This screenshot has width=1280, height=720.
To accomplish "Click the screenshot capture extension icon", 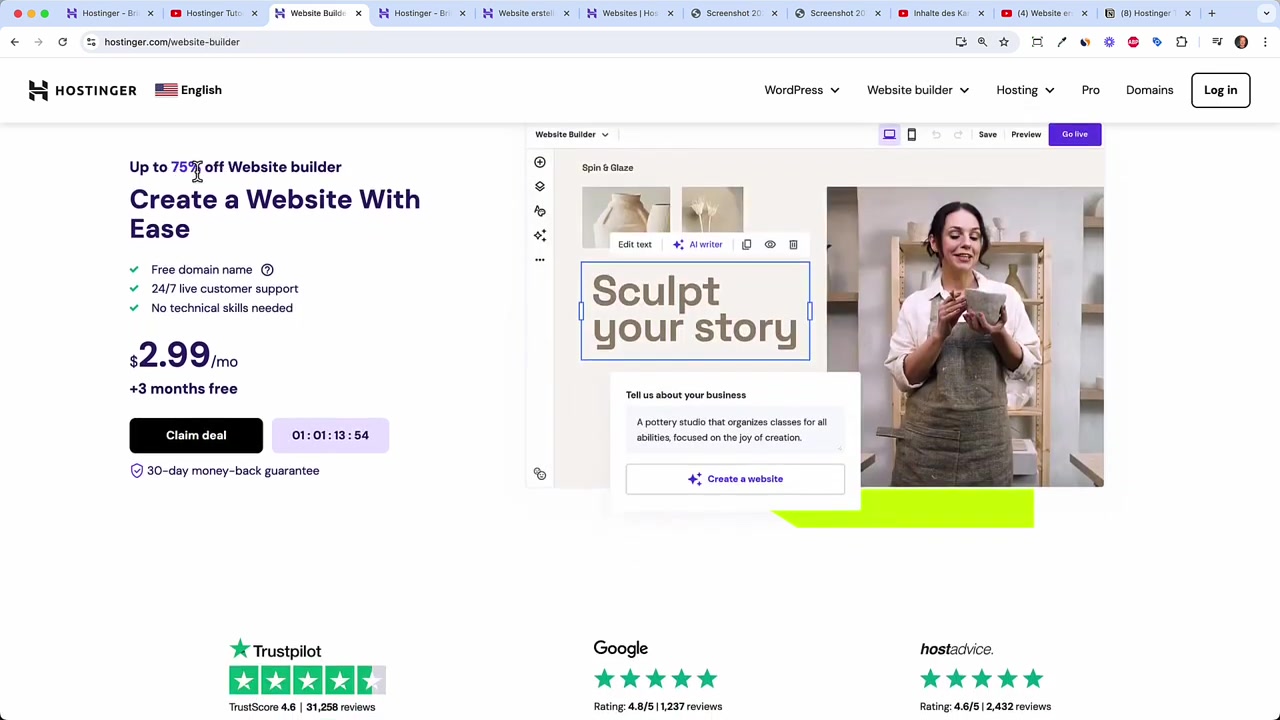I will click(x=1037, y=42).
